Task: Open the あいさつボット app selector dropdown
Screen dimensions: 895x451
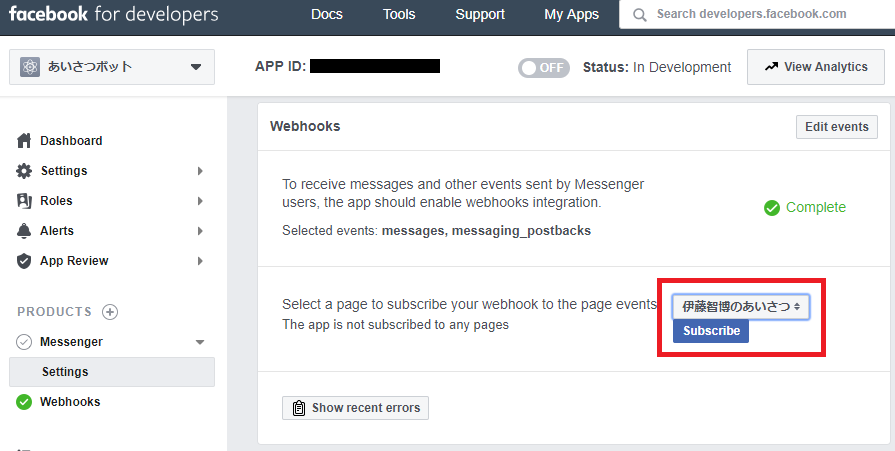Action: pos(112,67)
